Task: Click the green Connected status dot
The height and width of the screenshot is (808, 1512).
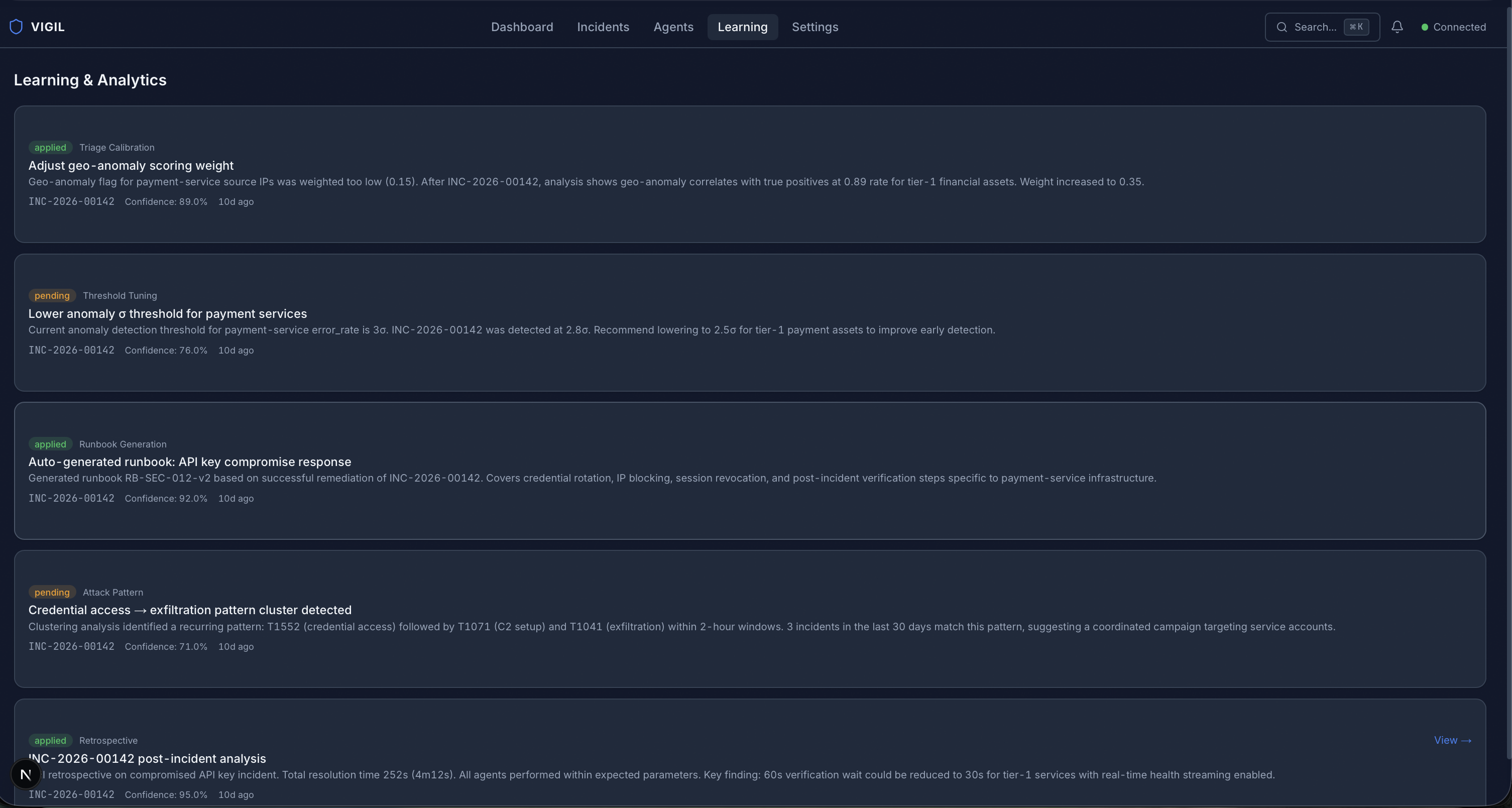Action: coord(1425,27)
